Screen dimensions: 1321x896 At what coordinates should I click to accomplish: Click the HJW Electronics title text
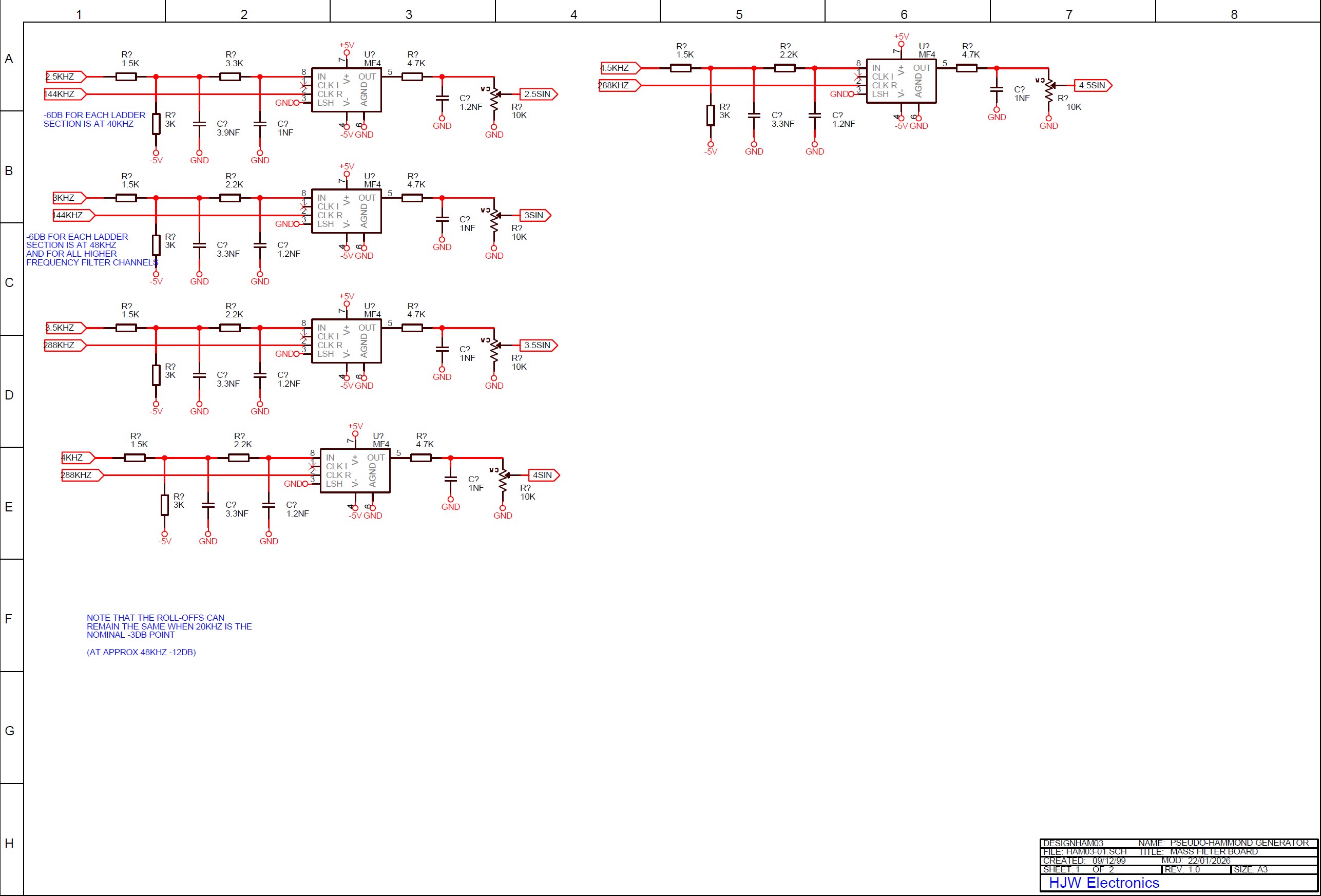(1103, 882)
